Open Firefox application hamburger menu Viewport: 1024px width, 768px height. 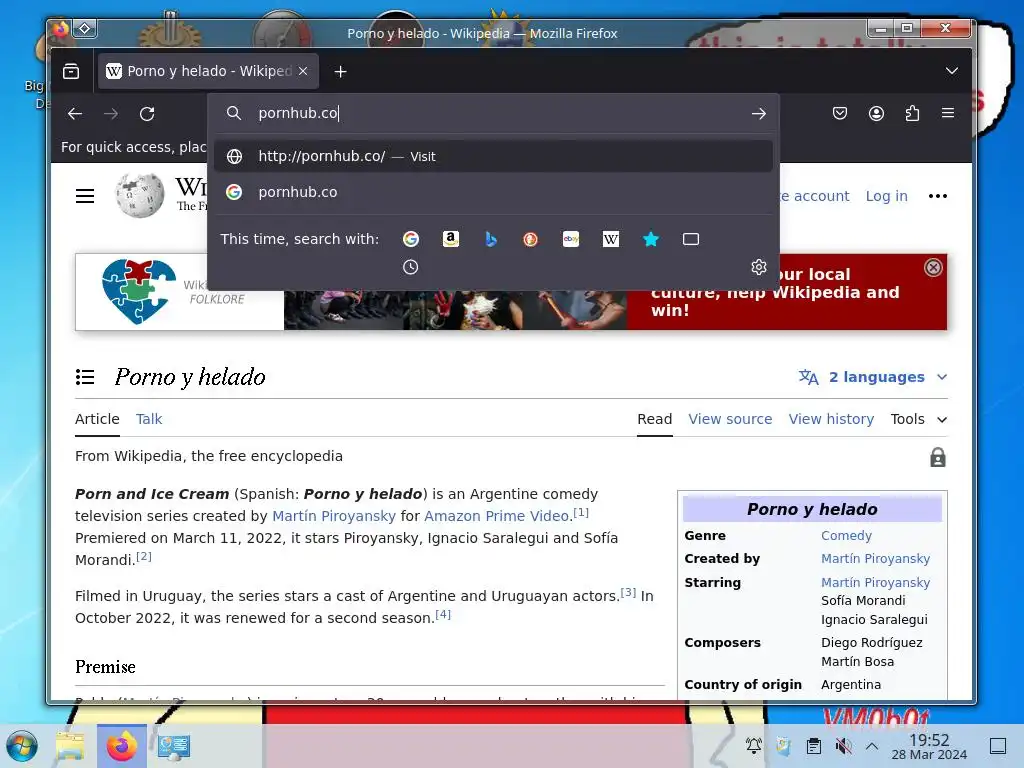tap(948, 113)
